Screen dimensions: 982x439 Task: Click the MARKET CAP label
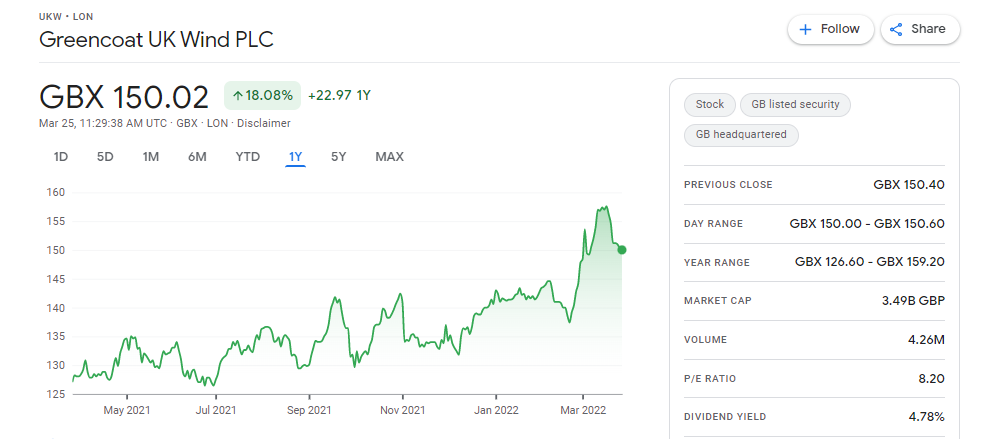718,301
